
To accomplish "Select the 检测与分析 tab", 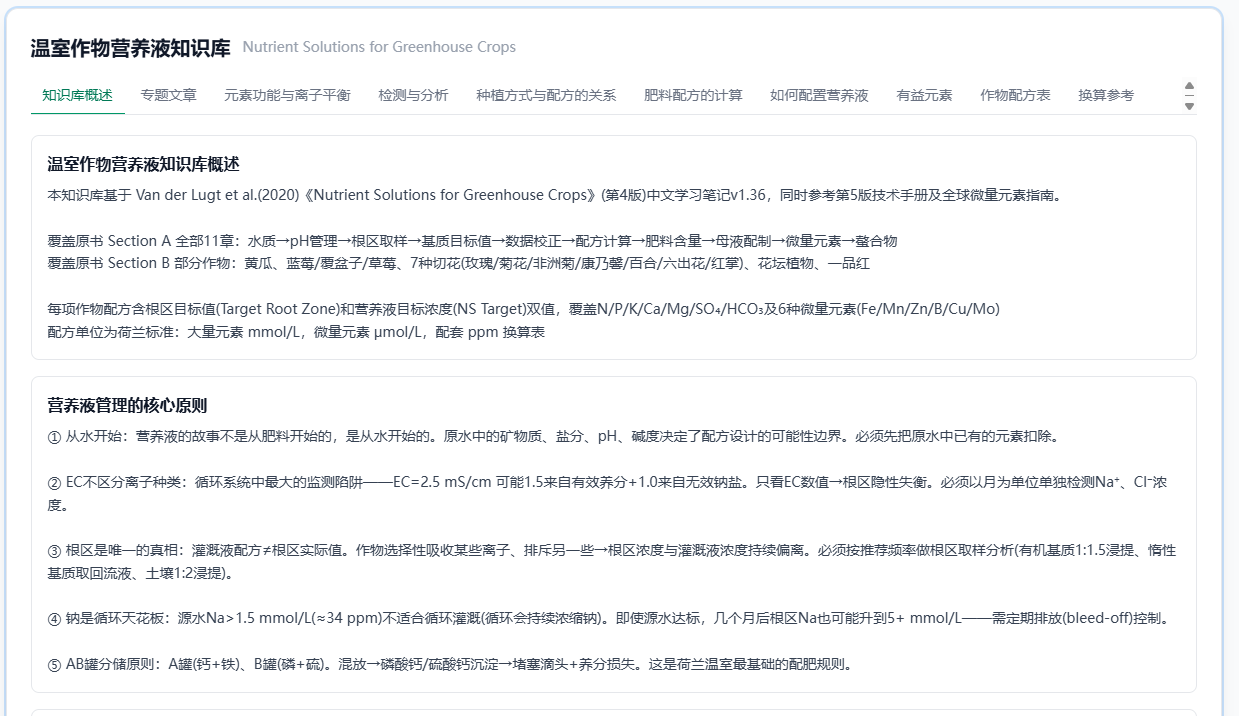I will [x=413, y=95].
